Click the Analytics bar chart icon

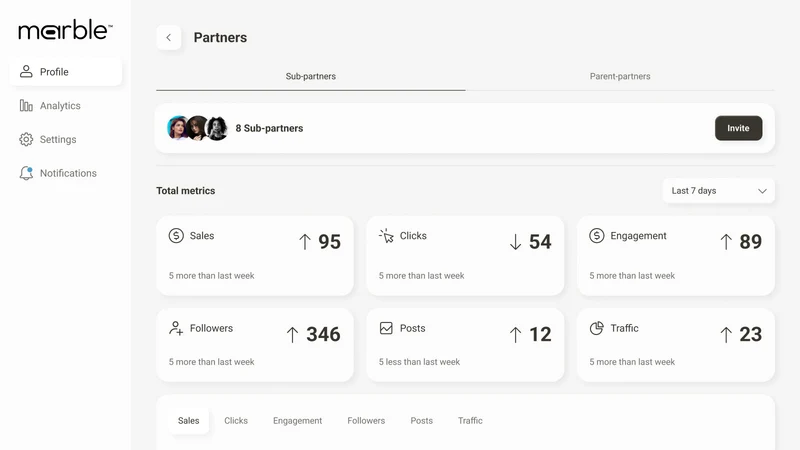[26, 106]
